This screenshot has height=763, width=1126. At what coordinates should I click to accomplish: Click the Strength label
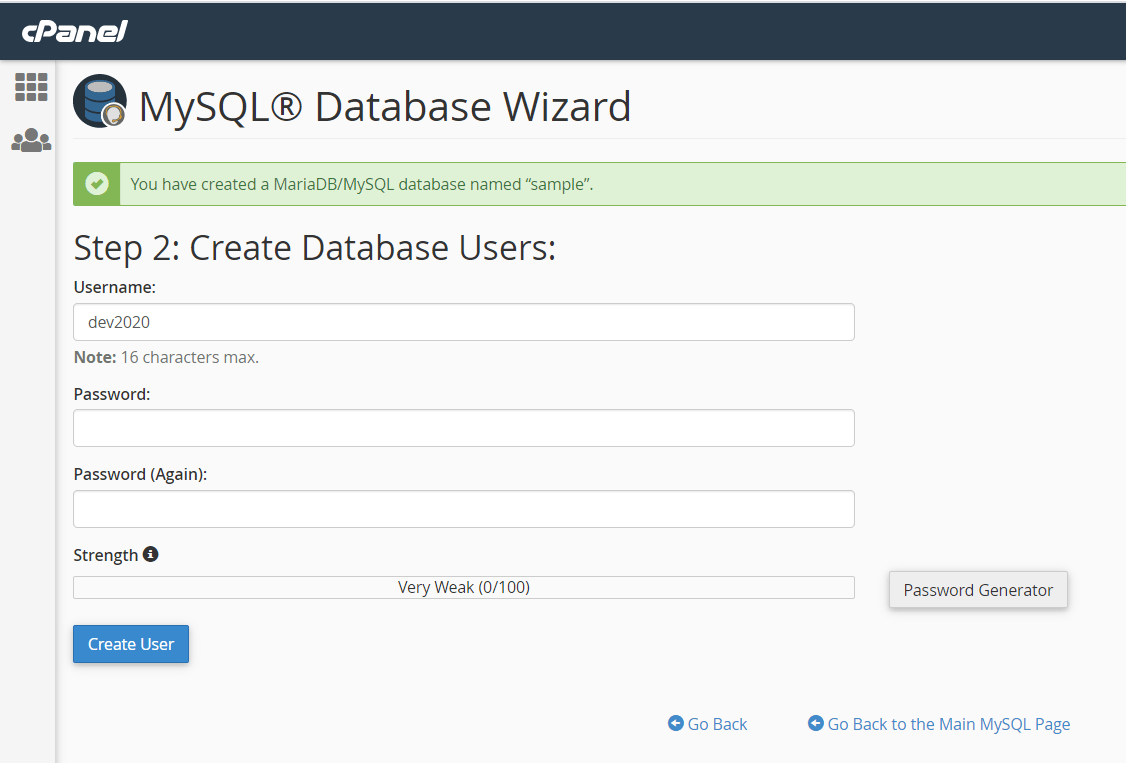point(106,556)
